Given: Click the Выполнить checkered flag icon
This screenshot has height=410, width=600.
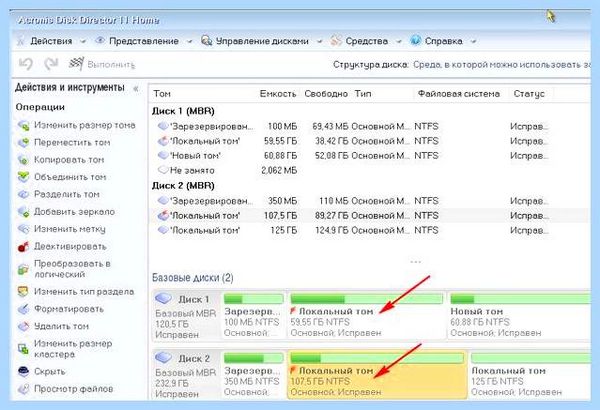Looking at the screenshot, I should (x=76, y=64).
